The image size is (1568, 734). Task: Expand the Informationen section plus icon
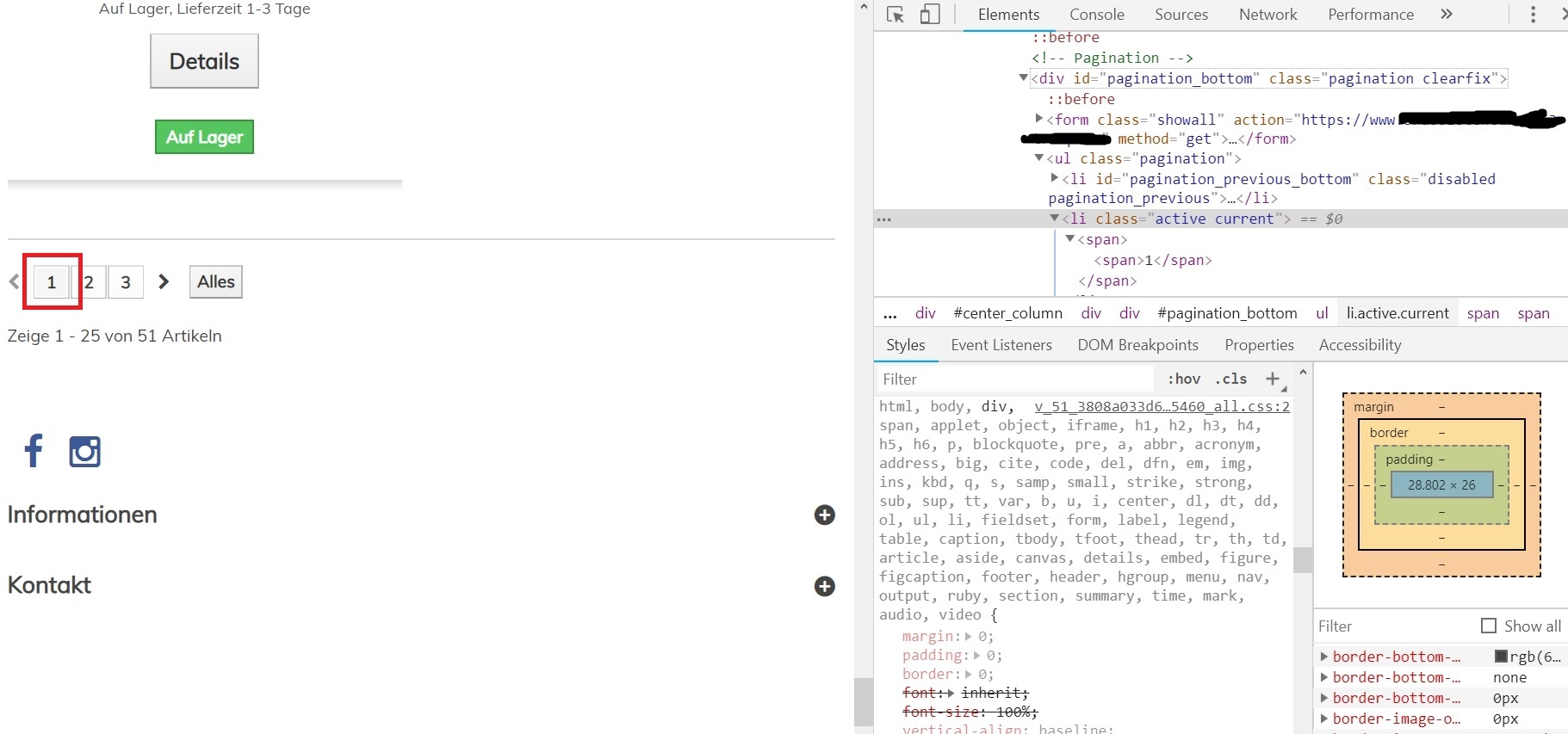point(825,515)
